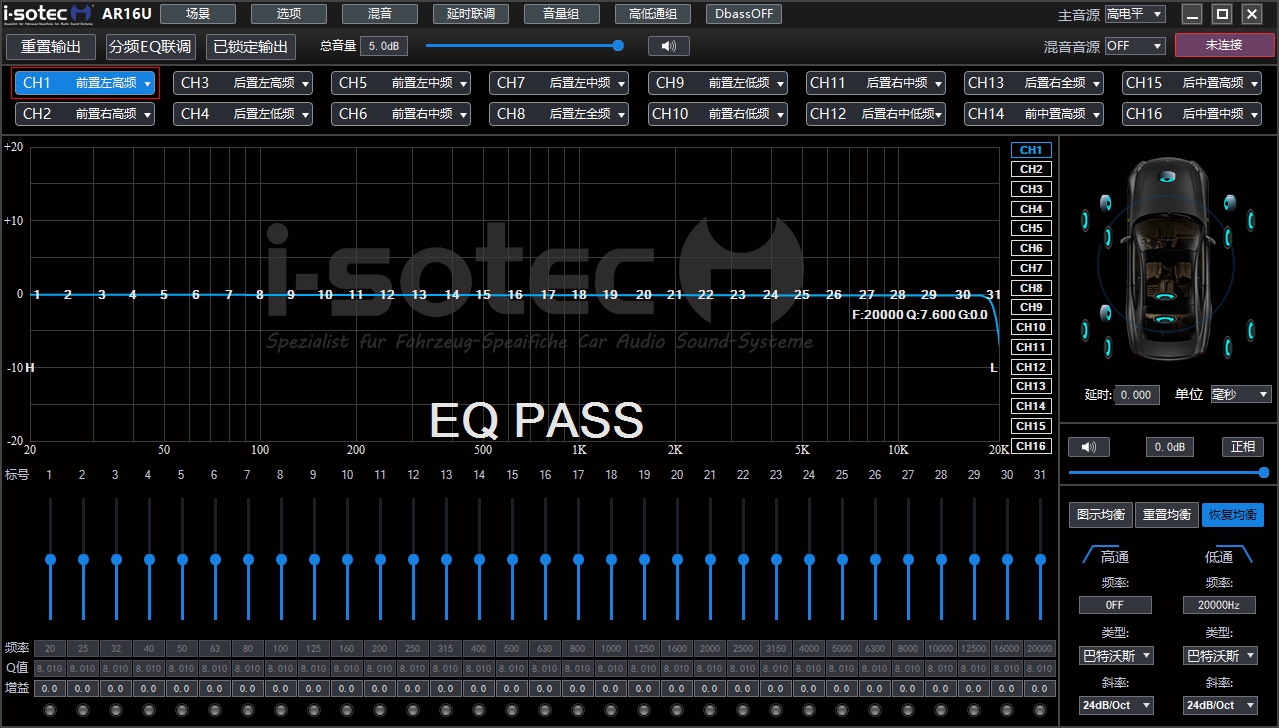The image size is (1279, 728).
Task: Select the front-left top speaker on car diagram
Action: tap(1105, 203)
